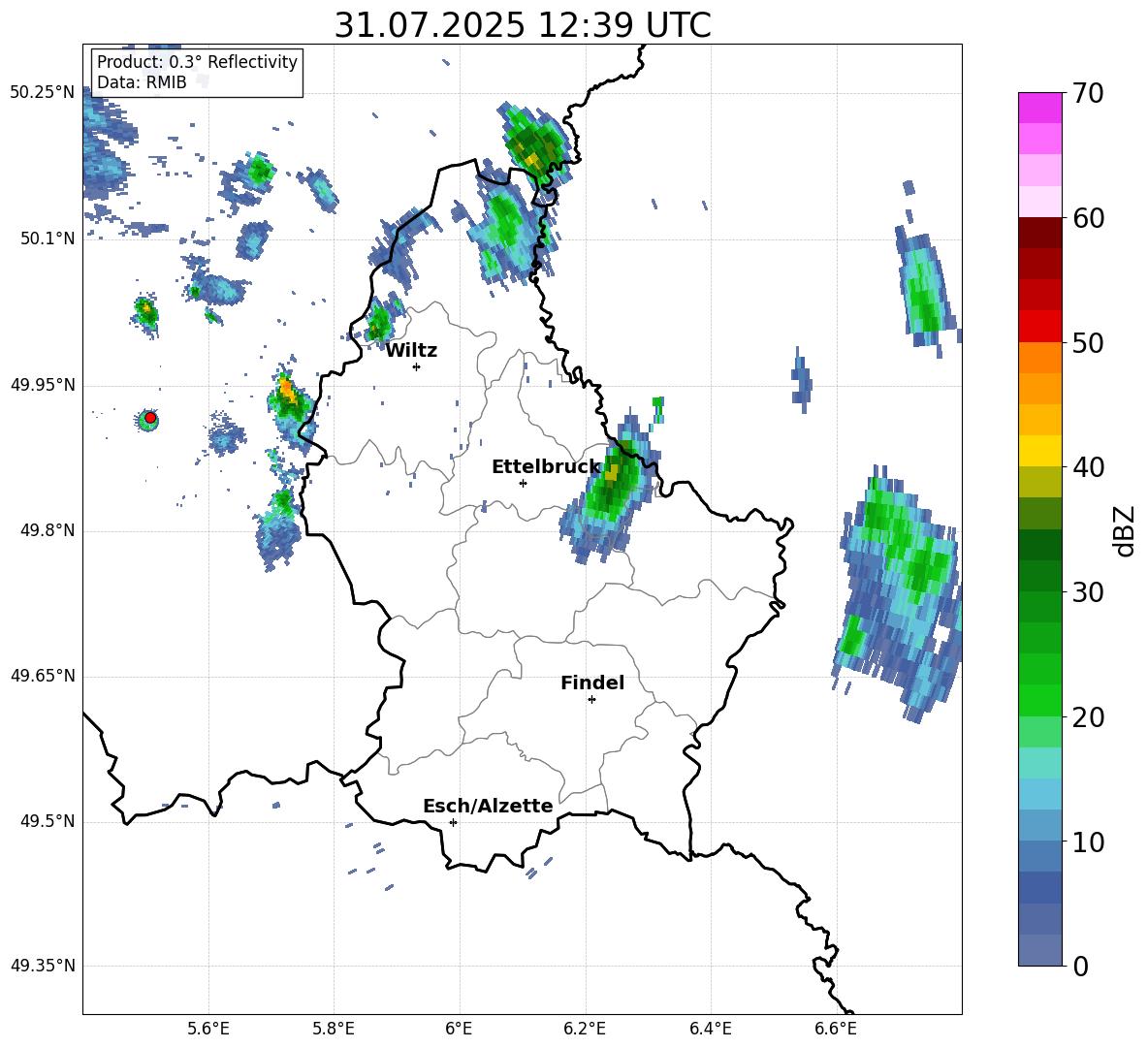Click the colorbar label "30"

pyautogui.click(x=1088, y=592)
